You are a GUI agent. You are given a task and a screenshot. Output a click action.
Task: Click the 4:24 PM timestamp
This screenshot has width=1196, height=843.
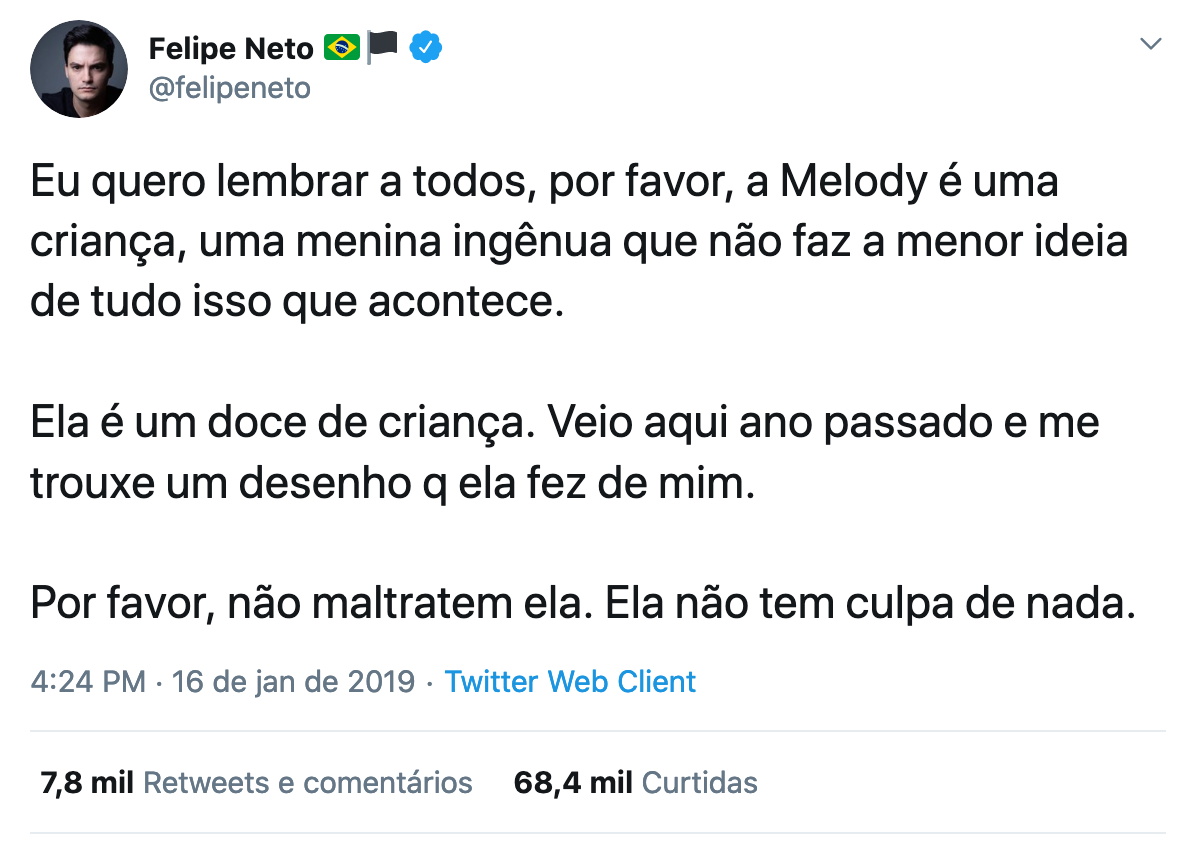click(x=89, y=682)
